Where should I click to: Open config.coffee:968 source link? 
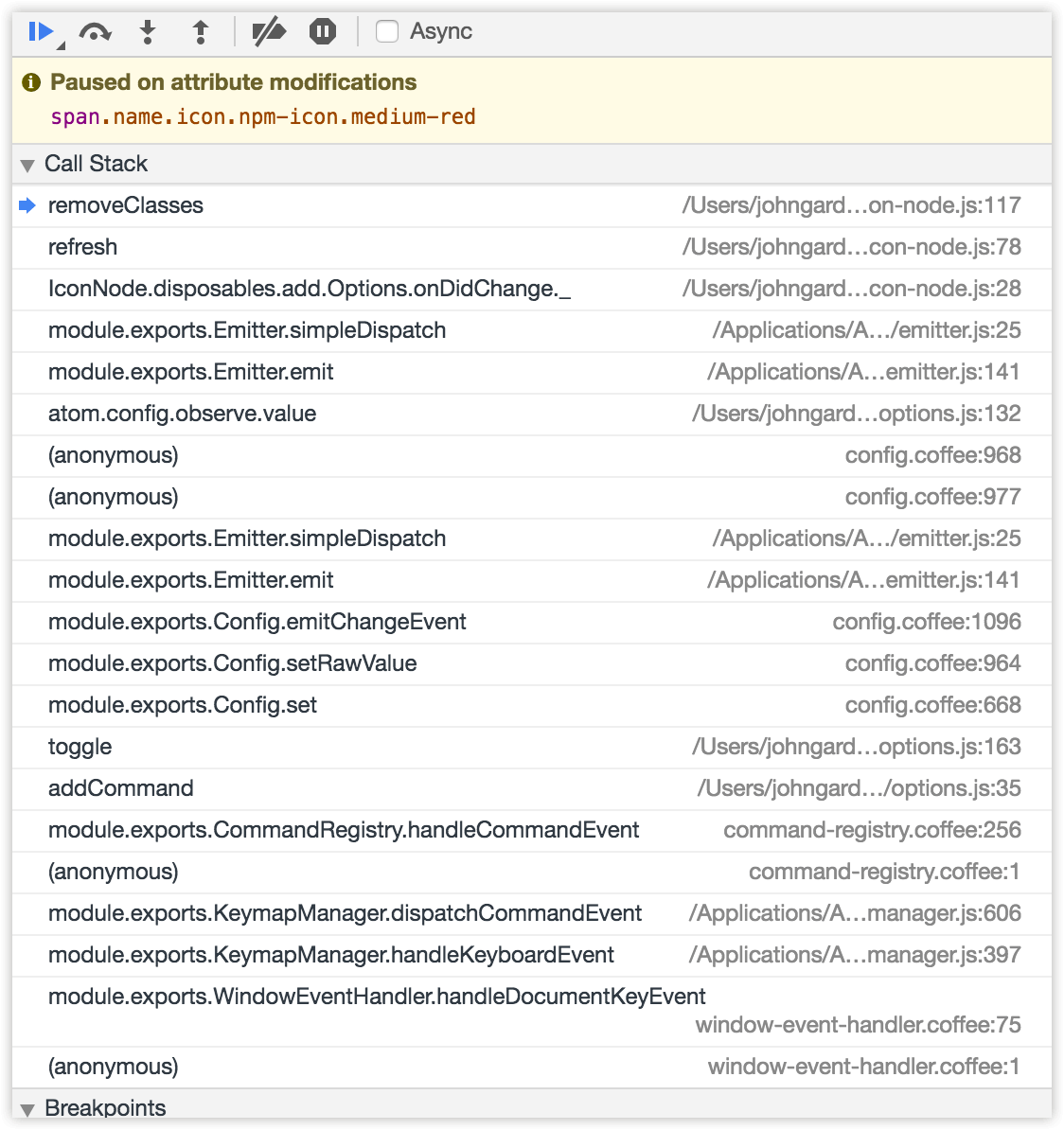pyautogui.click(x=932, y=455)
